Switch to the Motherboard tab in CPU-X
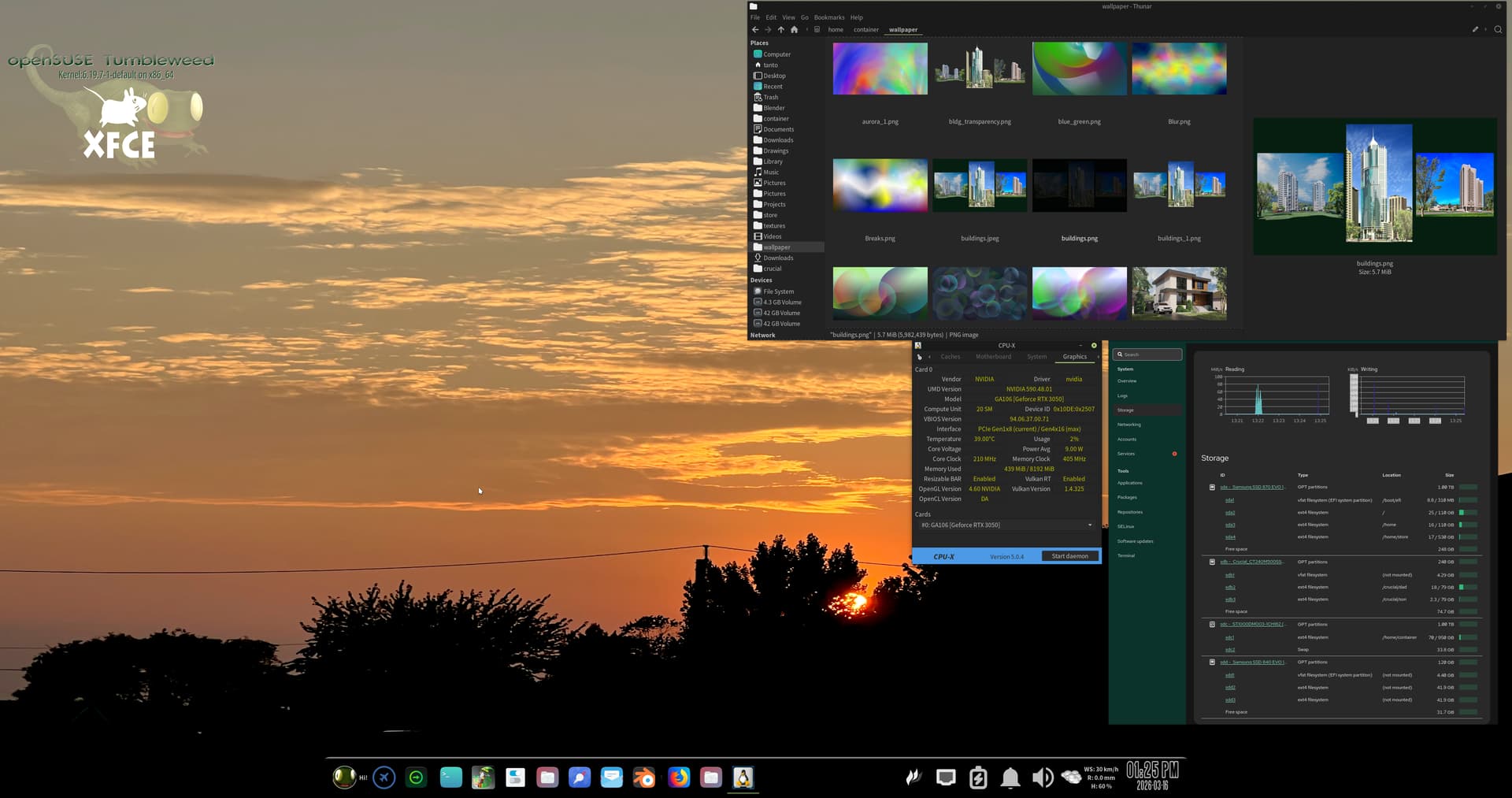This screenshot has width=1512, height=798. pyautogui.click(x=993, y=357)
